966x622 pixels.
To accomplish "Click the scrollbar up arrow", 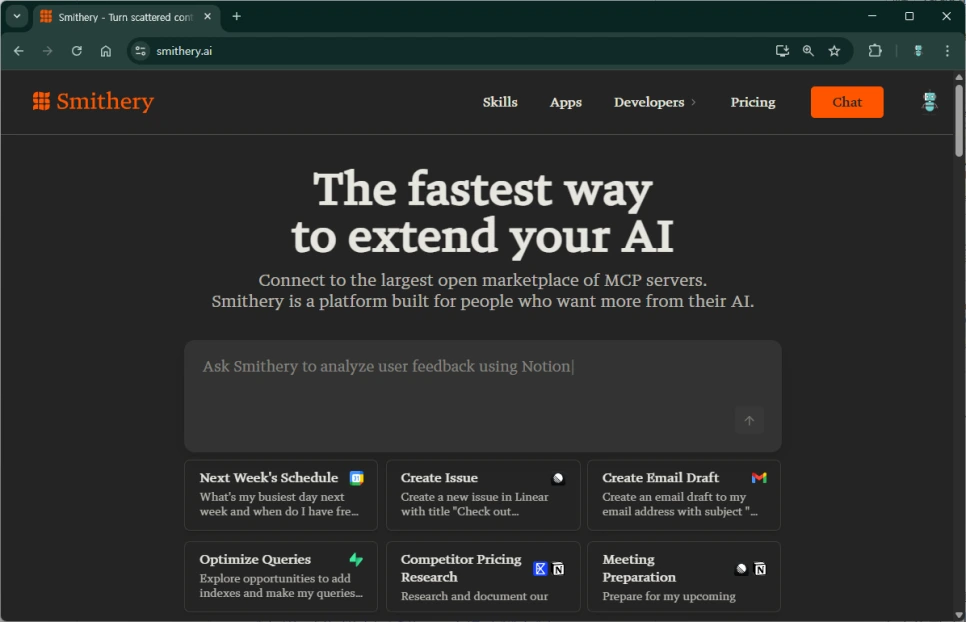I will click(x=959, y=78).
